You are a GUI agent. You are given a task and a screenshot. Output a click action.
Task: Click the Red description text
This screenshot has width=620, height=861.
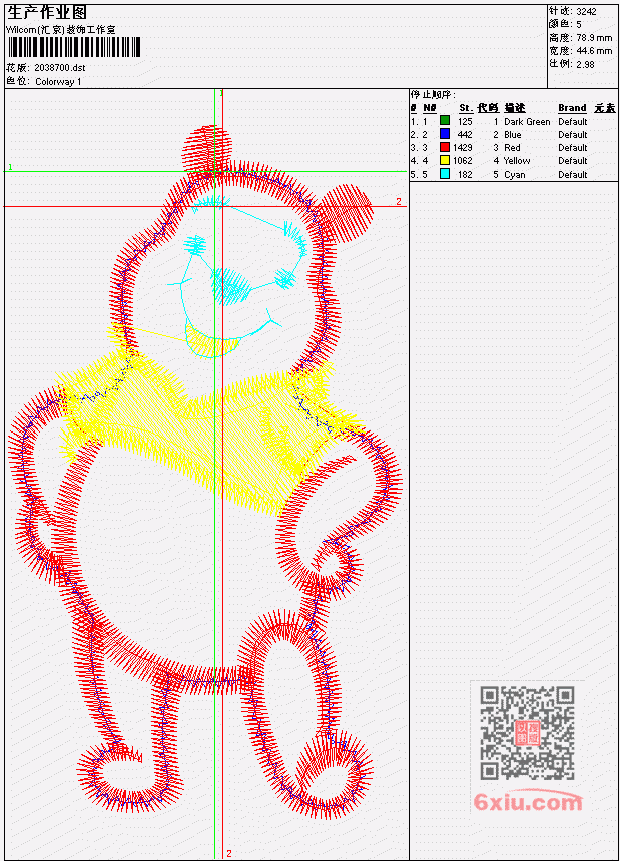coord(512,148)
